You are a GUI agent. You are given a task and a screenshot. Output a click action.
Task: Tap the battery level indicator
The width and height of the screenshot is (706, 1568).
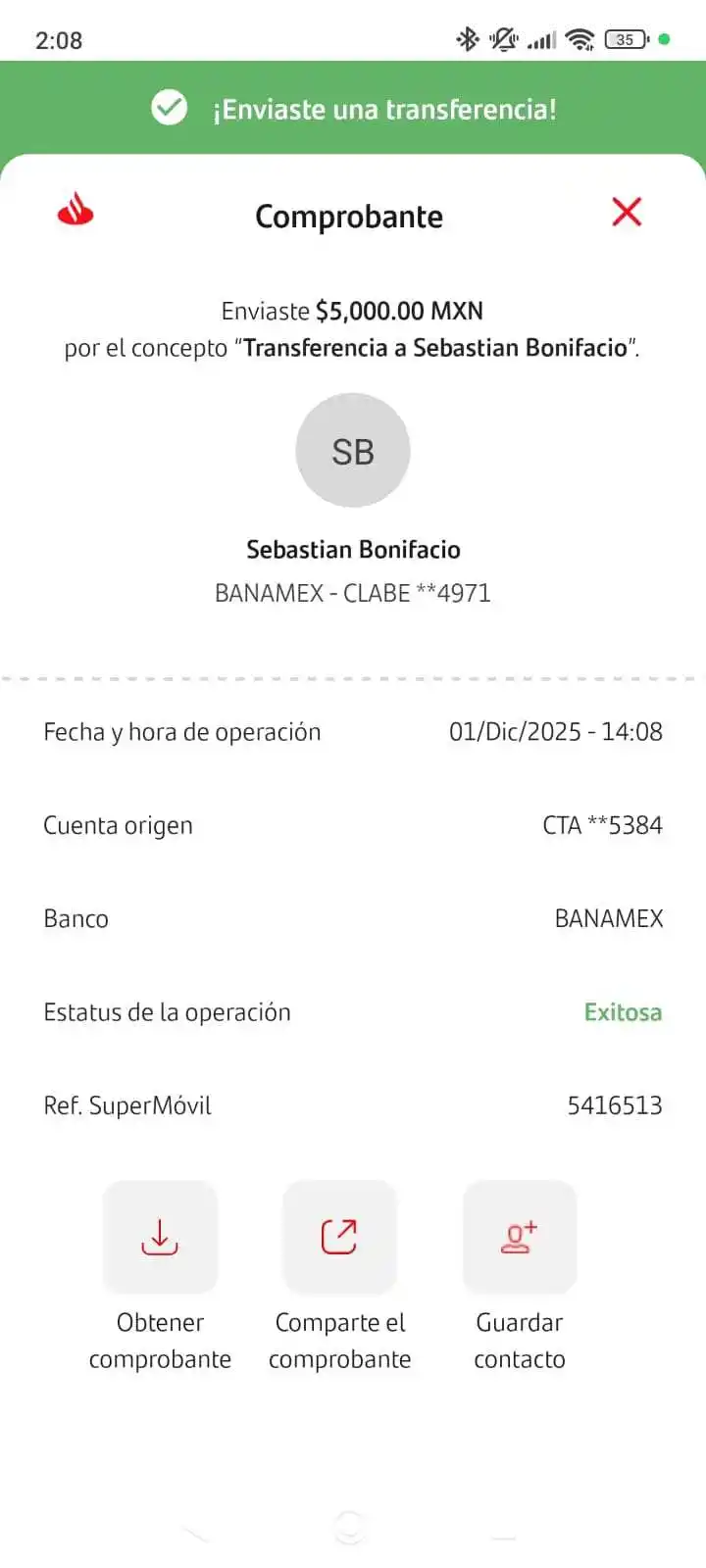627,39
